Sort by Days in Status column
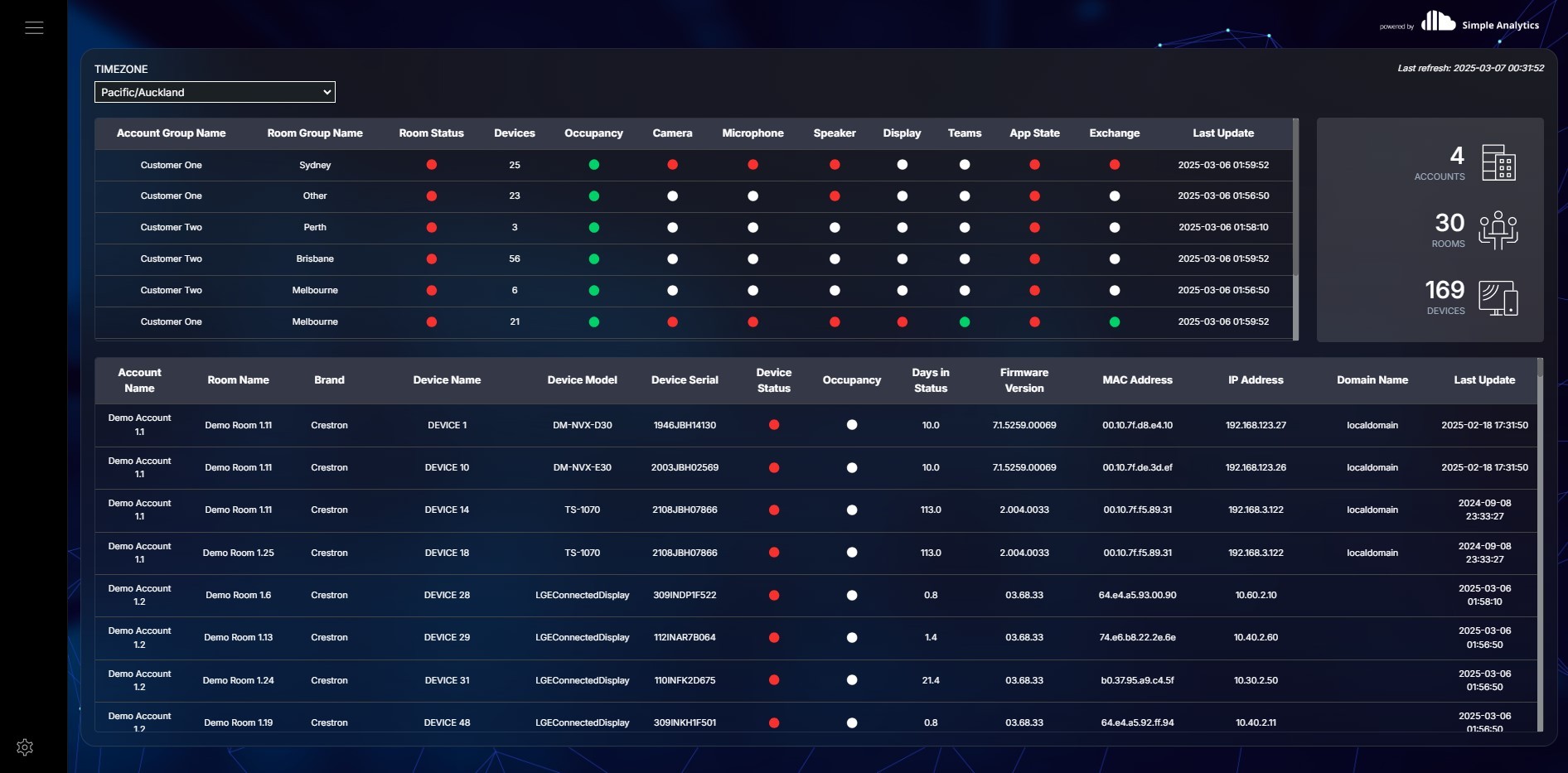Viewport: 1568px width, 773px height. [x=931, y=380]
